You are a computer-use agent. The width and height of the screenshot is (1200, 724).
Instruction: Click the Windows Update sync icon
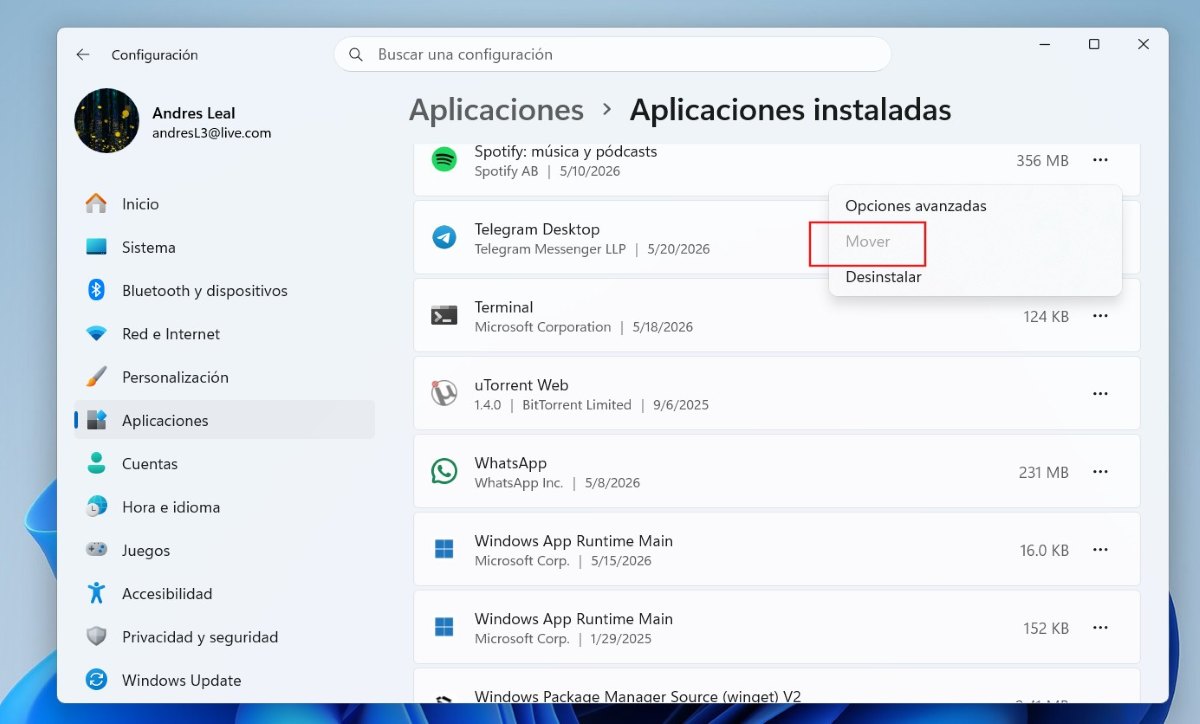pyautogui.click(x=96, y=680)
